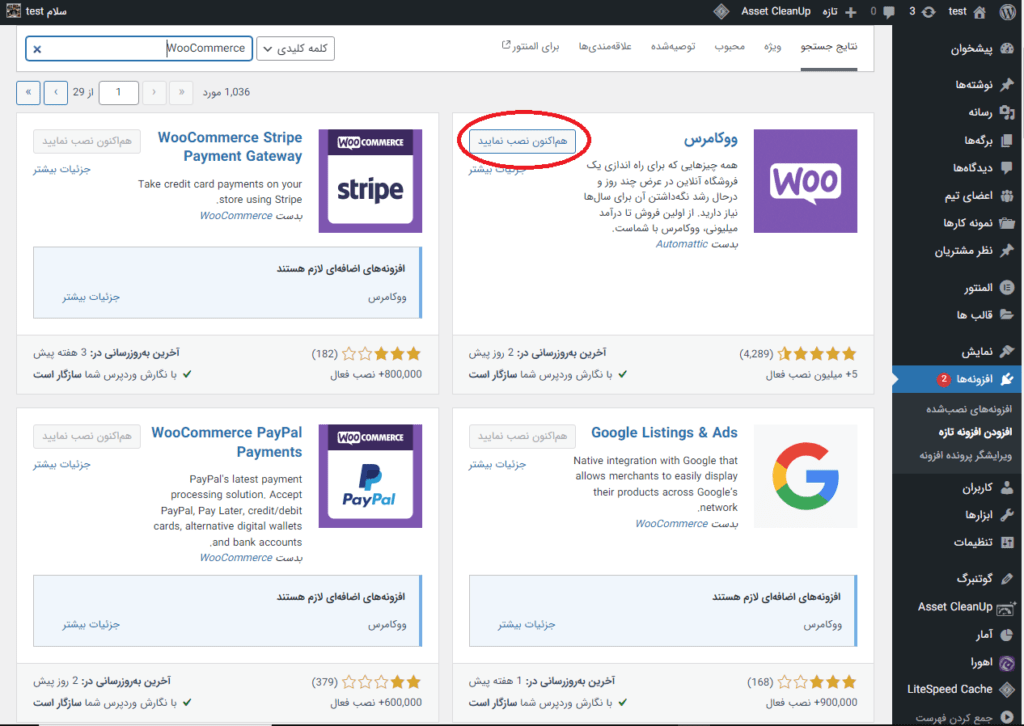
Task: Click جزئیات بیشتر under PayPal install button
Action: (x=62, y=465)
